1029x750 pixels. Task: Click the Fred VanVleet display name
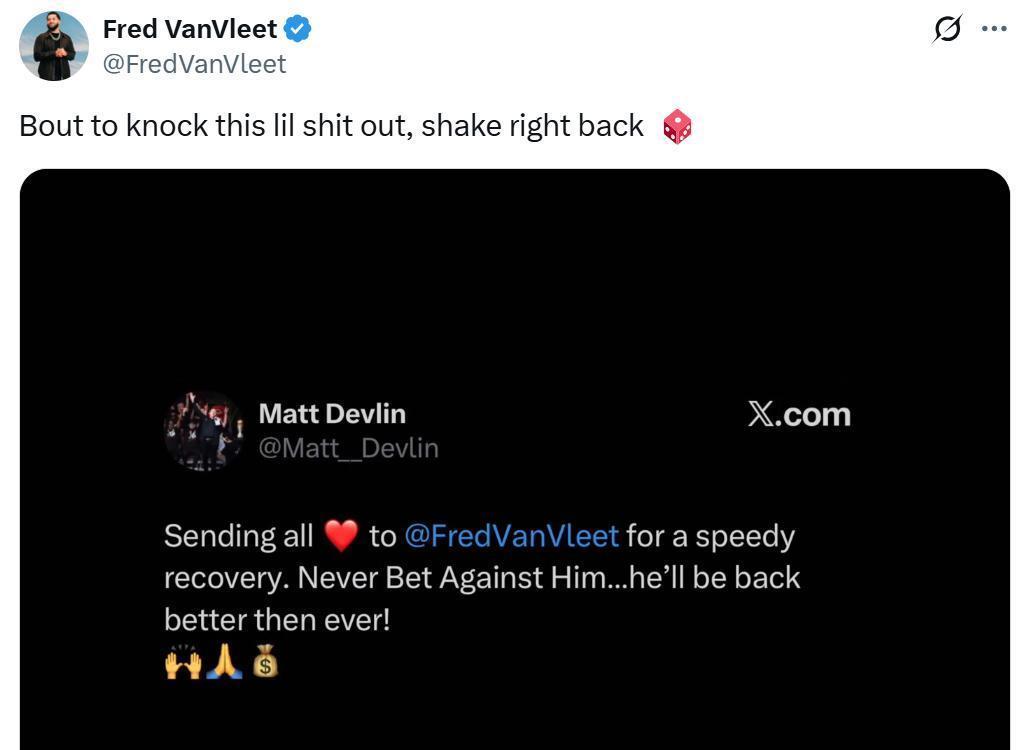[x=190, y=29]
